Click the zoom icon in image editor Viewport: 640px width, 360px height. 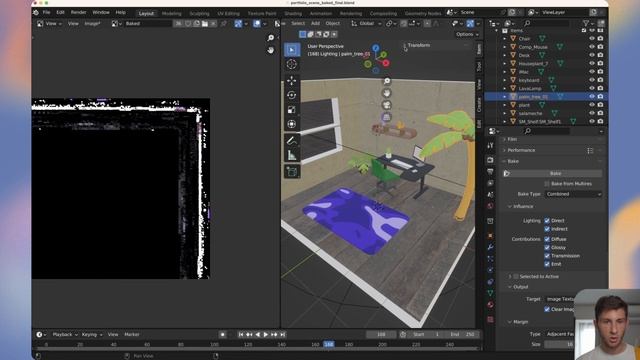tap(271, 38)
